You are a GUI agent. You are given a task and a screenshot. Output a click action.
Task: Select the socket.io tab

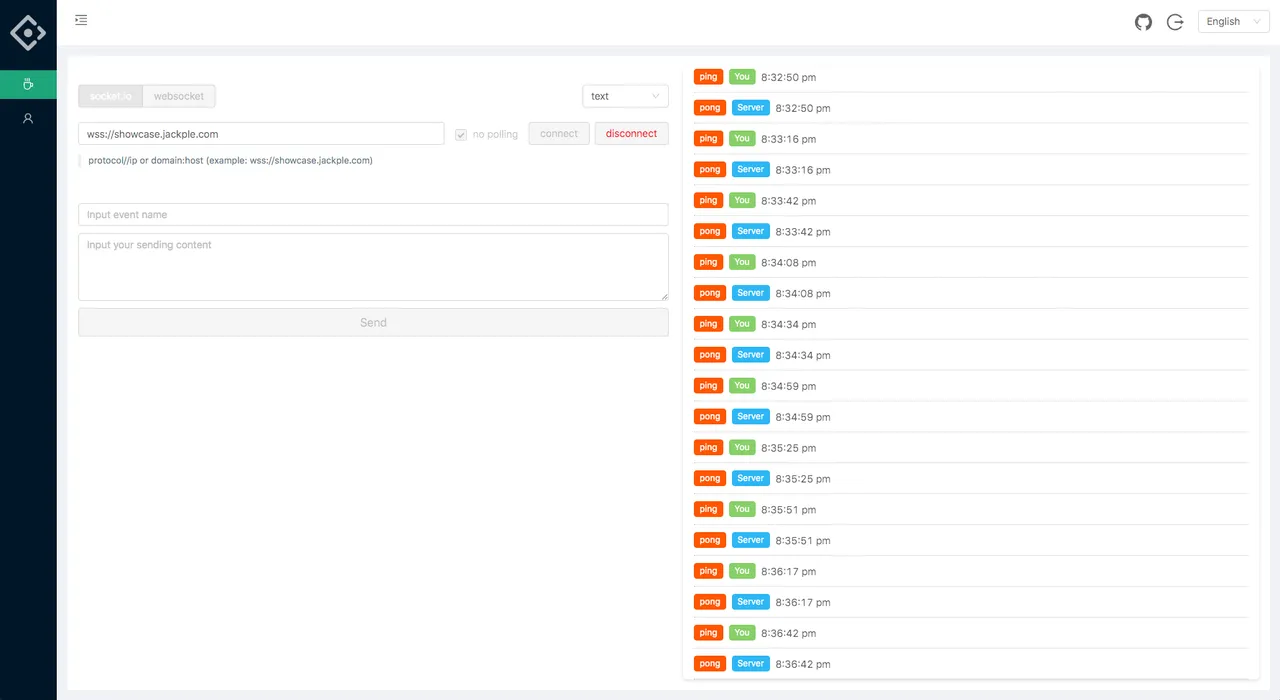click(110, 96)
